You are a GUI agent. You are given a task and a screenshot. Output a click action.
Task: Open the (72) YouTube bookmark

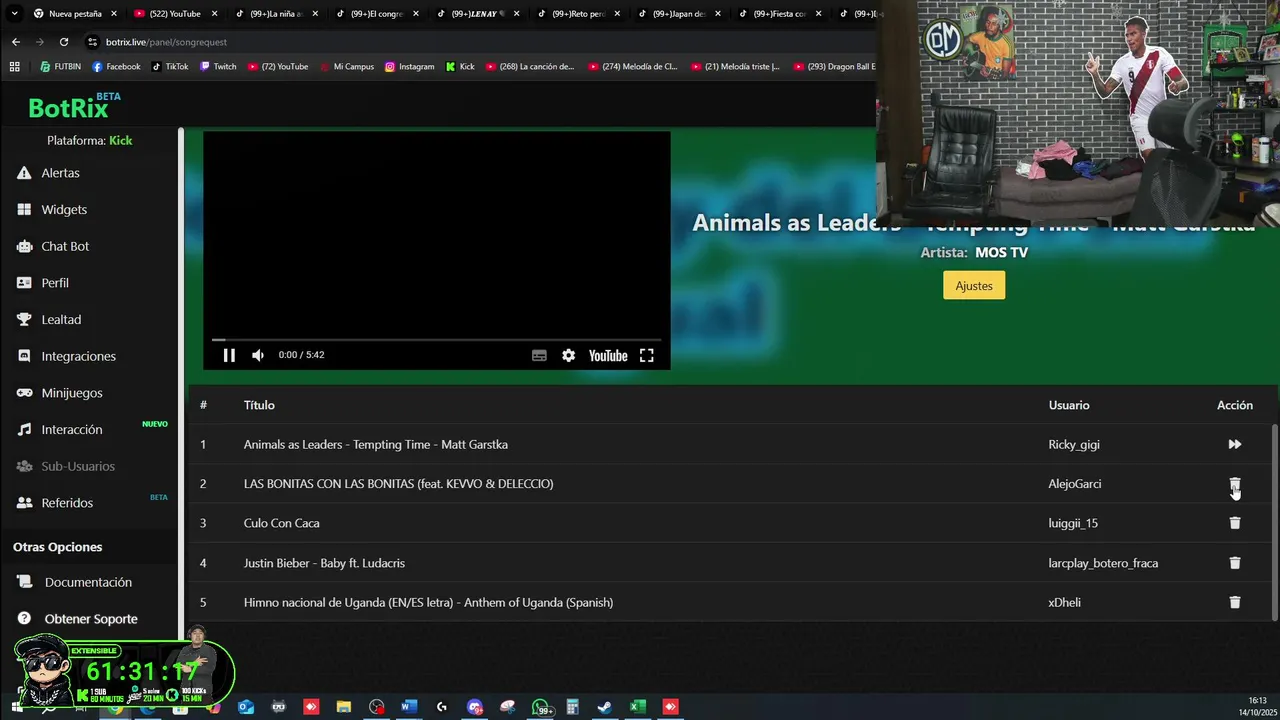point(278,67)
